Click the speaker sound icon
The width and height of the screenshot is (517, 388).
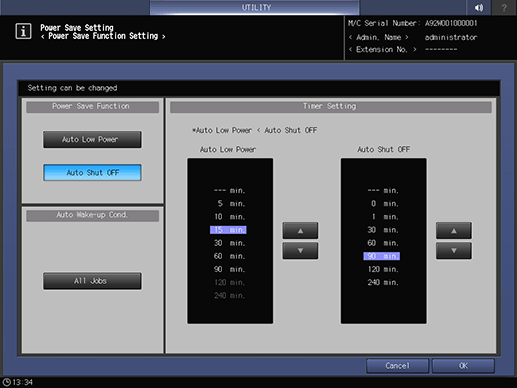[479, 7]
